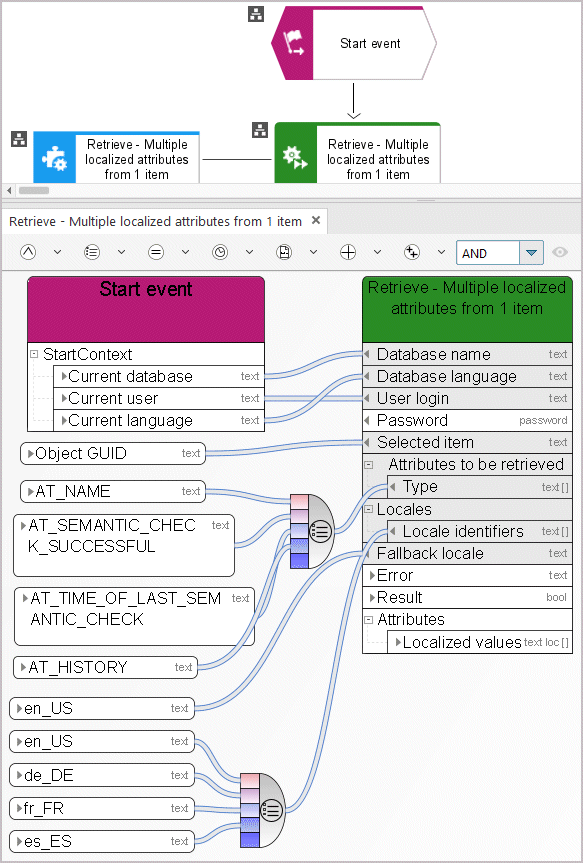Click the Localized values output row
The width and height of the screenshot is (583, 863).
[480, 642]
